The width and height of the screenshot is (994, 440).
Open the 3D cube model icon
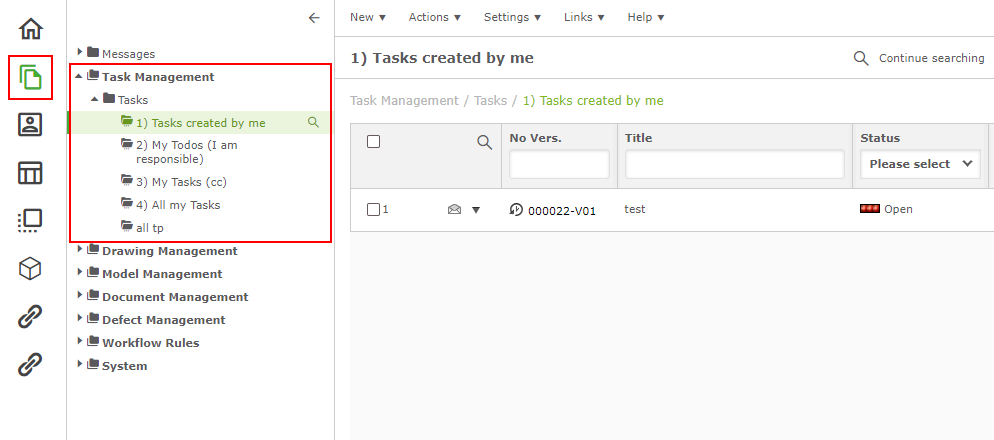point(31,269)
